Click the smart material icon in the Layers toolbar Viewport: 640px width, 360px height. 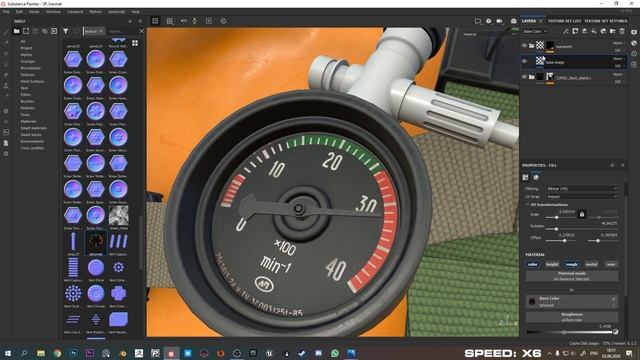603,31
